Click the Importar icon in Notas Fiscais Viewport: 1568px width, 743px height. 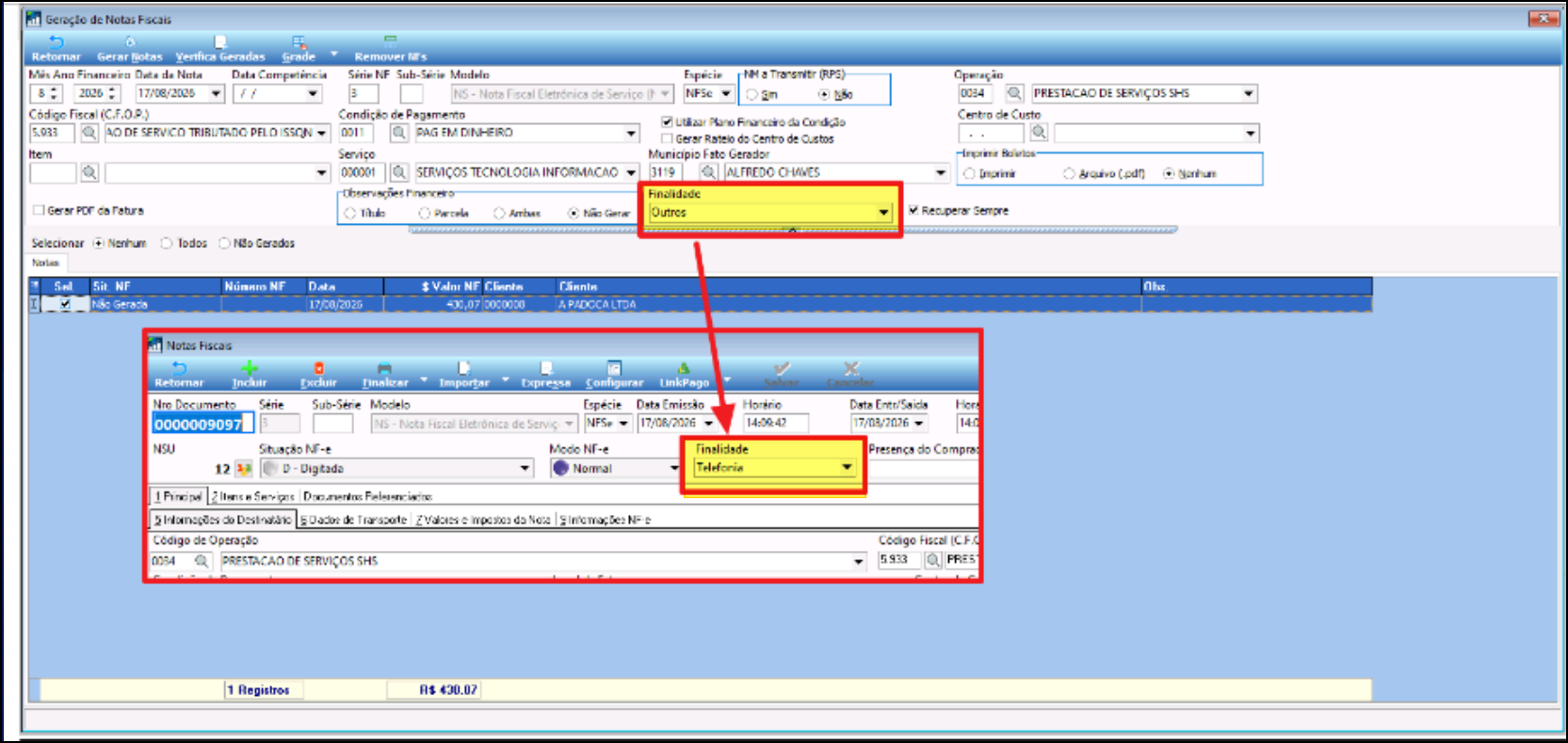coord(463,368)
